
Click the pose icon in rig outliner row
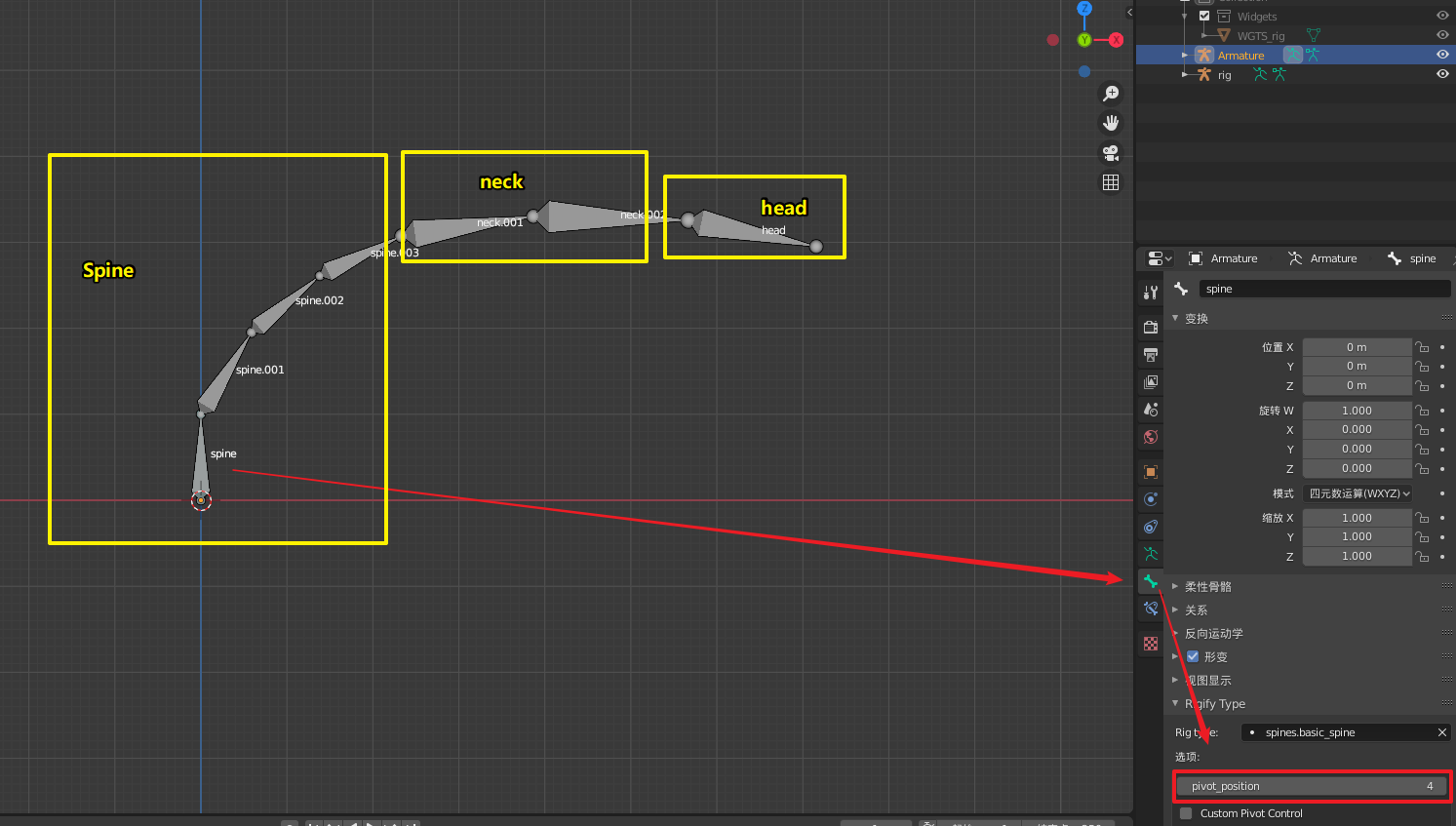1279,74
